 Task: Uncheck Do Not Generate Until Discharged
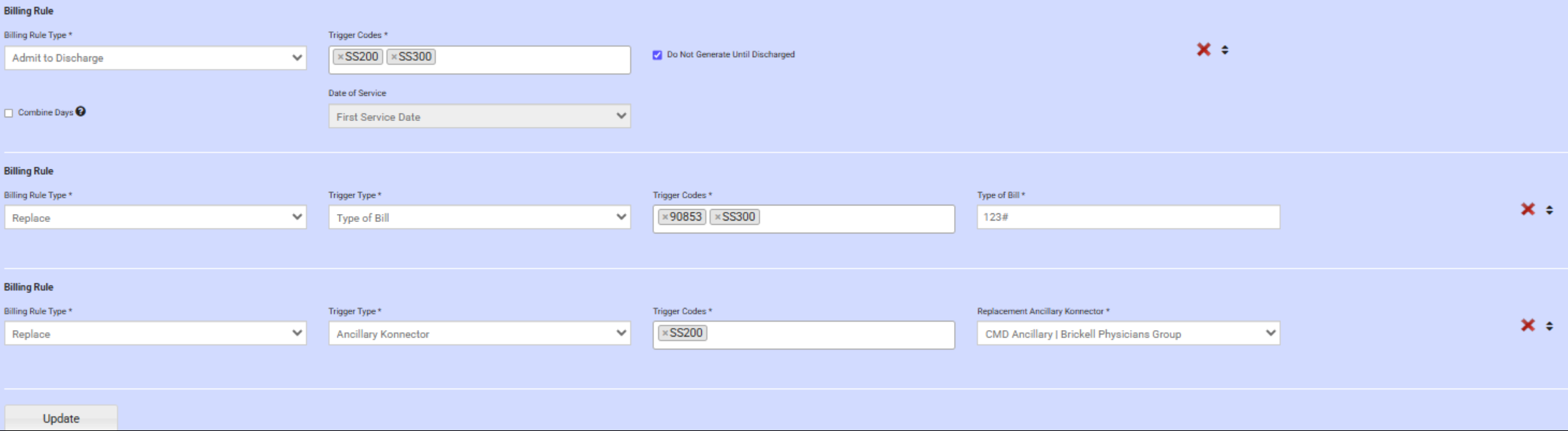coord(657,55)
